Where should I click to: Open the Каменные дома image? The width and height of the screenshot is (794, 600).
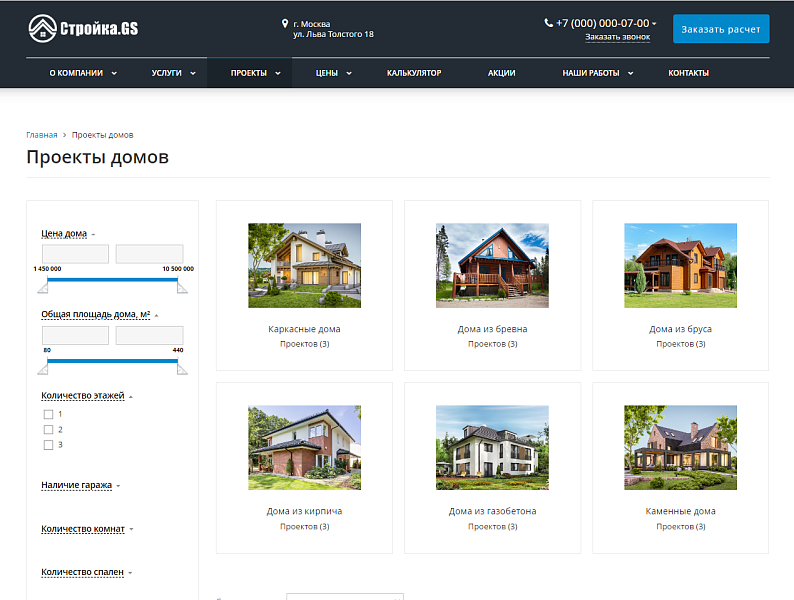click(x=680, y=447)
